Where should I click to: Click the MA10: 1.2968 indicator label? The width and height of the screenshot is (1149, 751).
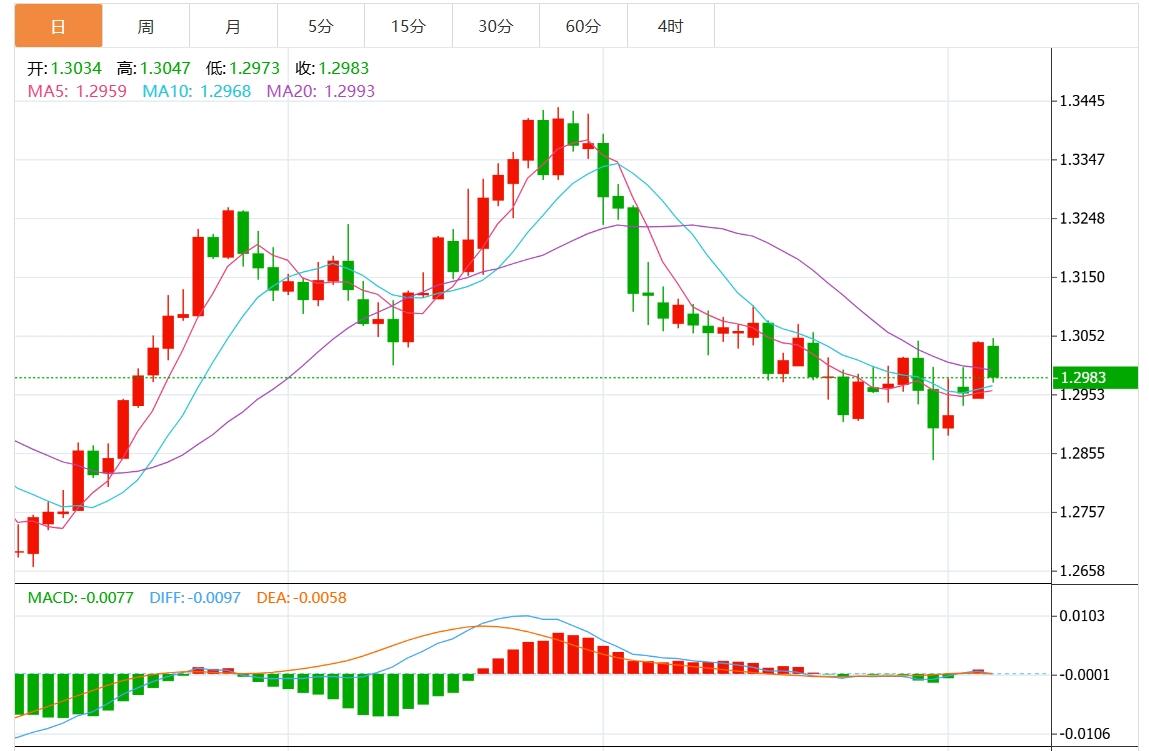196,91
